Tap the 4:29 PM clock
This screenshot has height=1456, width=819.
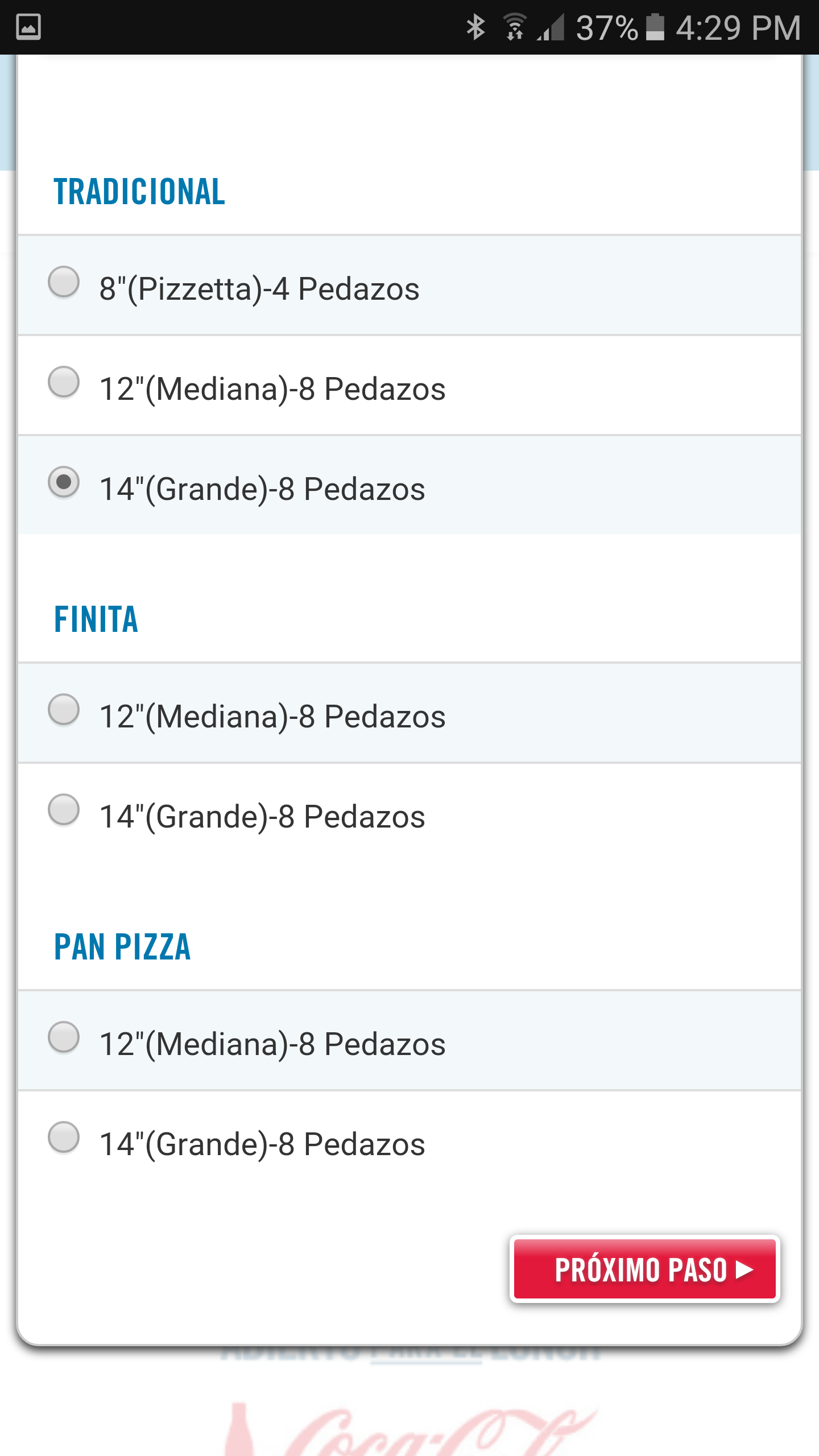coord(738,27)
